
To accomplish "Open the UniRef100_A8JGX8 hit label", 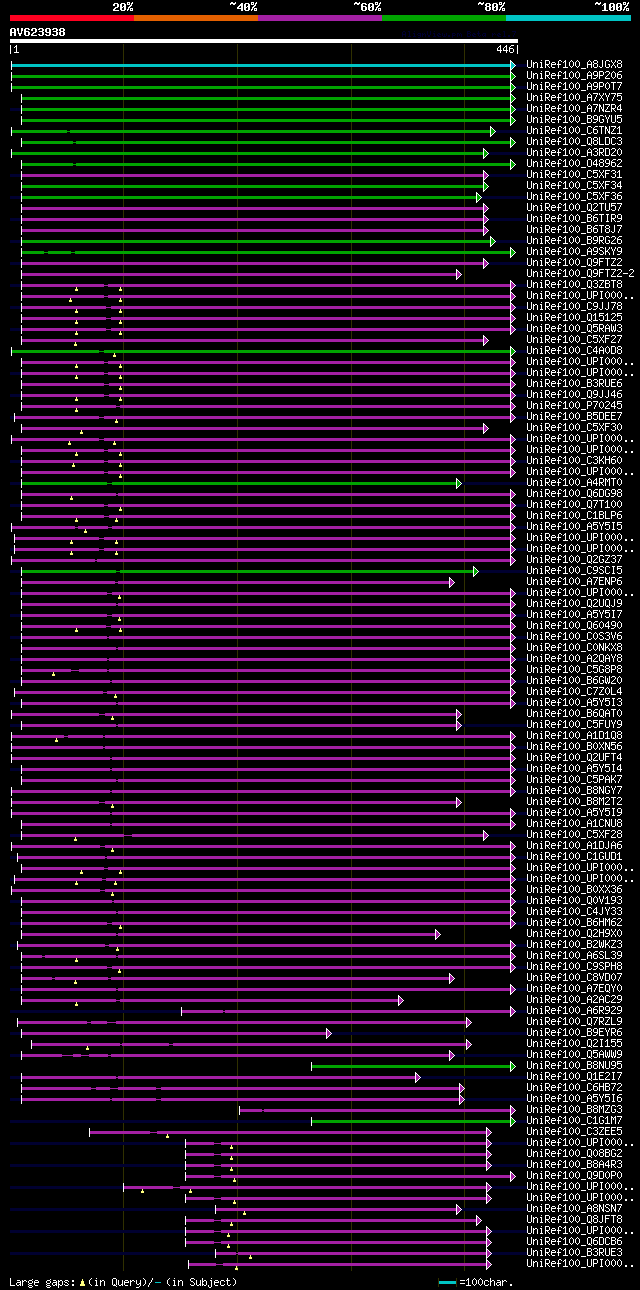I will coord(574,64).
